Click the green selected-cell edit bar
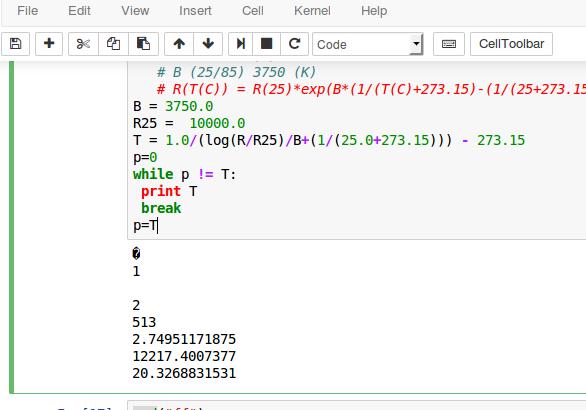 point(12,226)
